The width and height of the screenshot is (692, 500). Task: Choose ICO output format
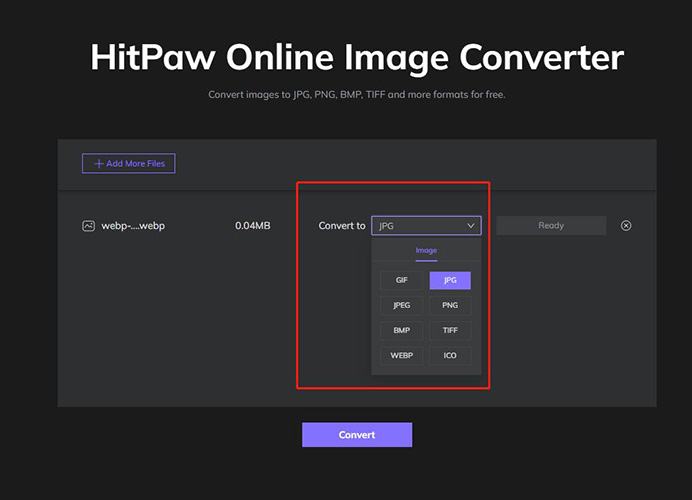click(x=450, y=355)
